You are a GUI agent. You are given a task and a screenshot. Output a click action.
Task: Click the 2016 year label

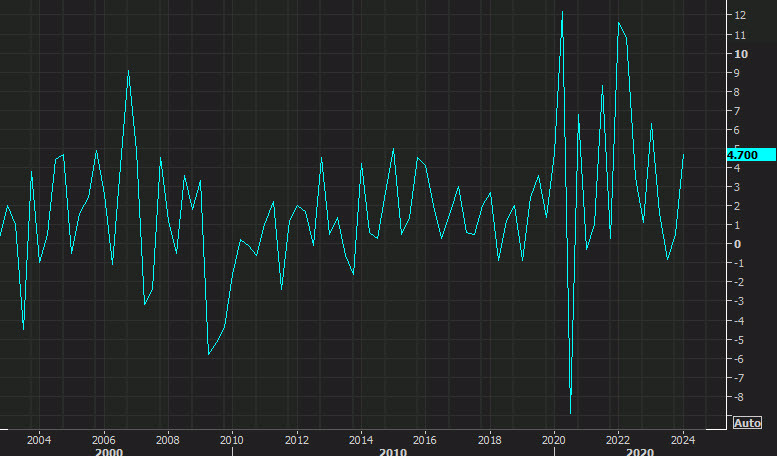[425, 440]
